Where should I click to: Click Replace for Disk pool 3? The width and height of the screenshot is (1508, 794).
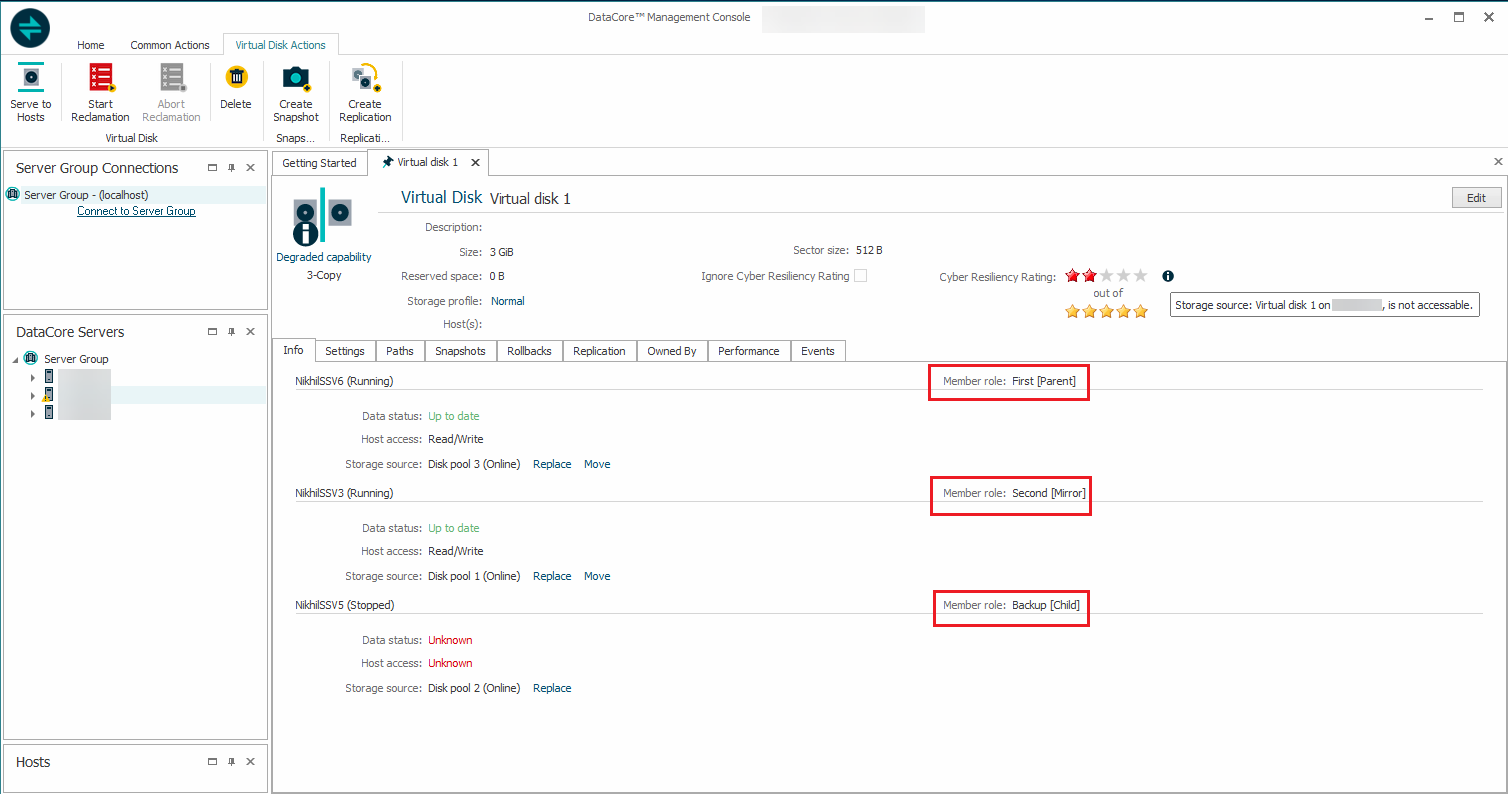click(552, 464)
